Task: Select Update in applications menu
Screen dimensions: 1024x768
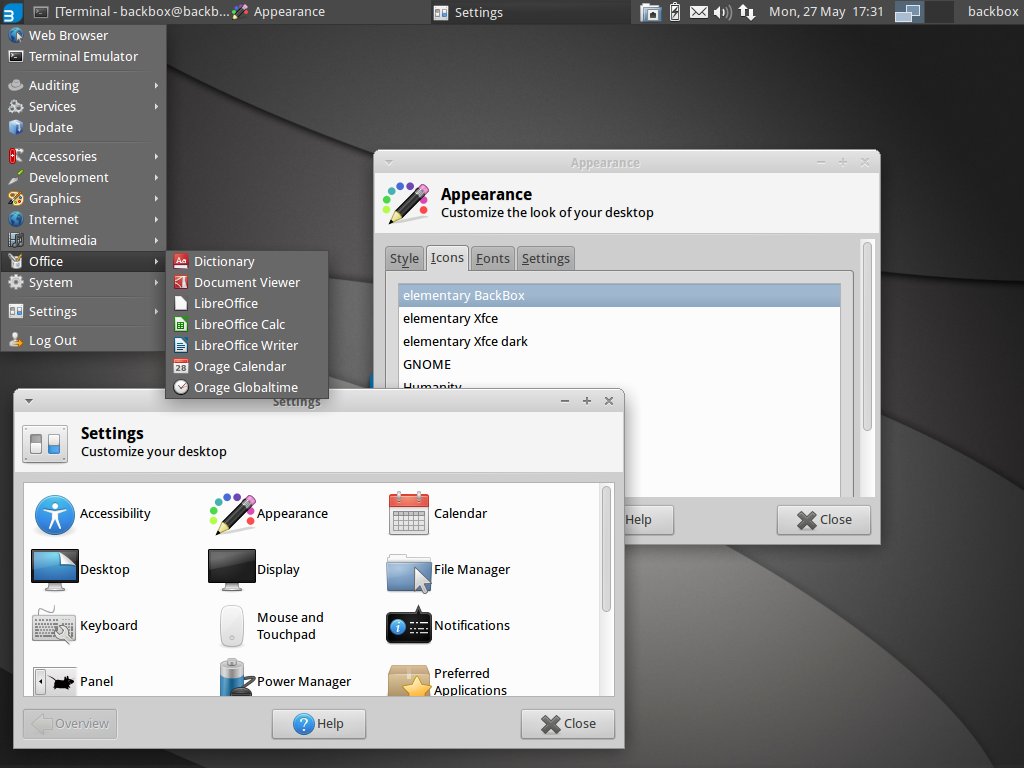Action: tap(84, 127)
